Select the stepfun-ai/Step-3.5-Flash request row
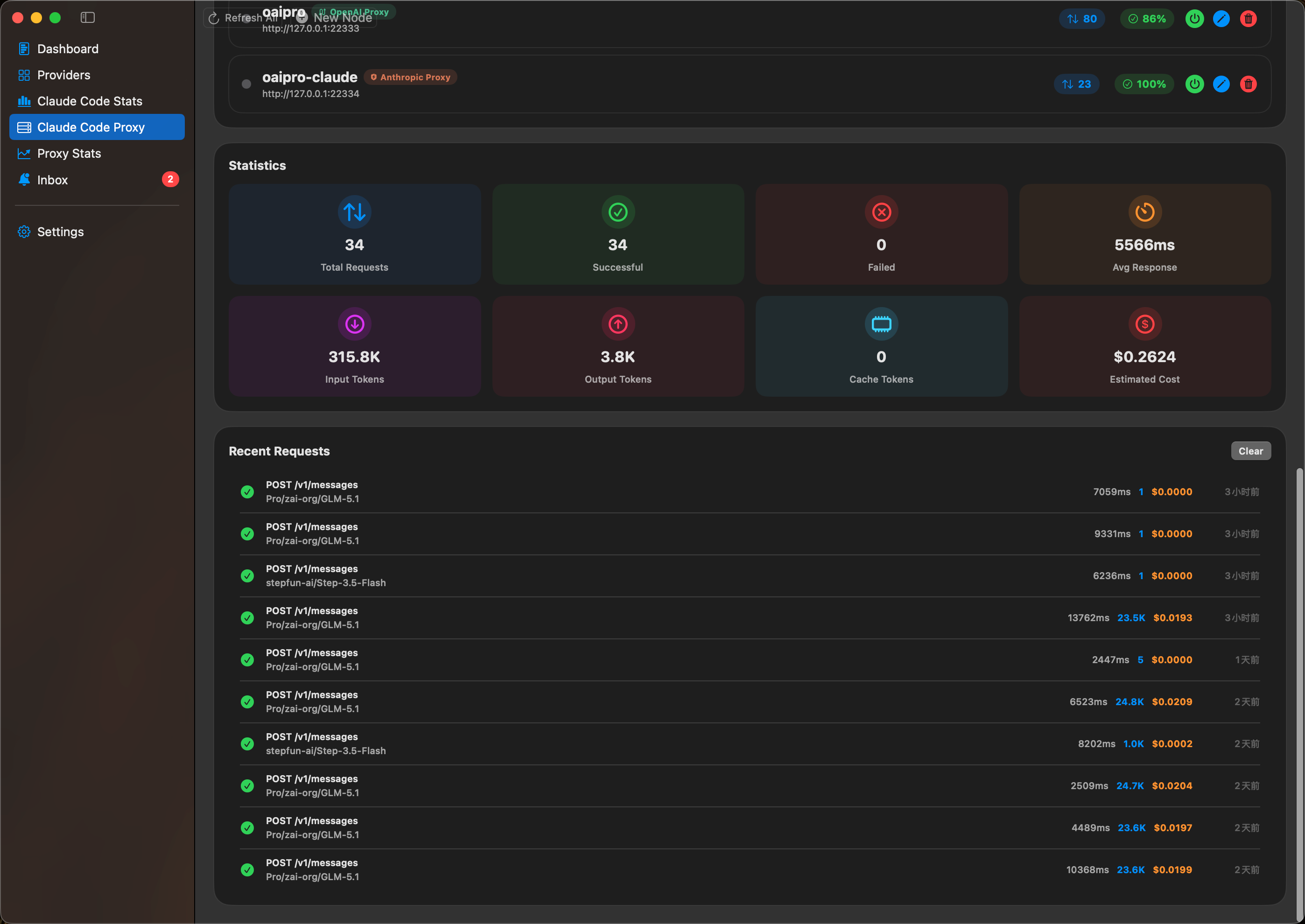This screenshot has height=924, width=1305. [x=626, y=575]
